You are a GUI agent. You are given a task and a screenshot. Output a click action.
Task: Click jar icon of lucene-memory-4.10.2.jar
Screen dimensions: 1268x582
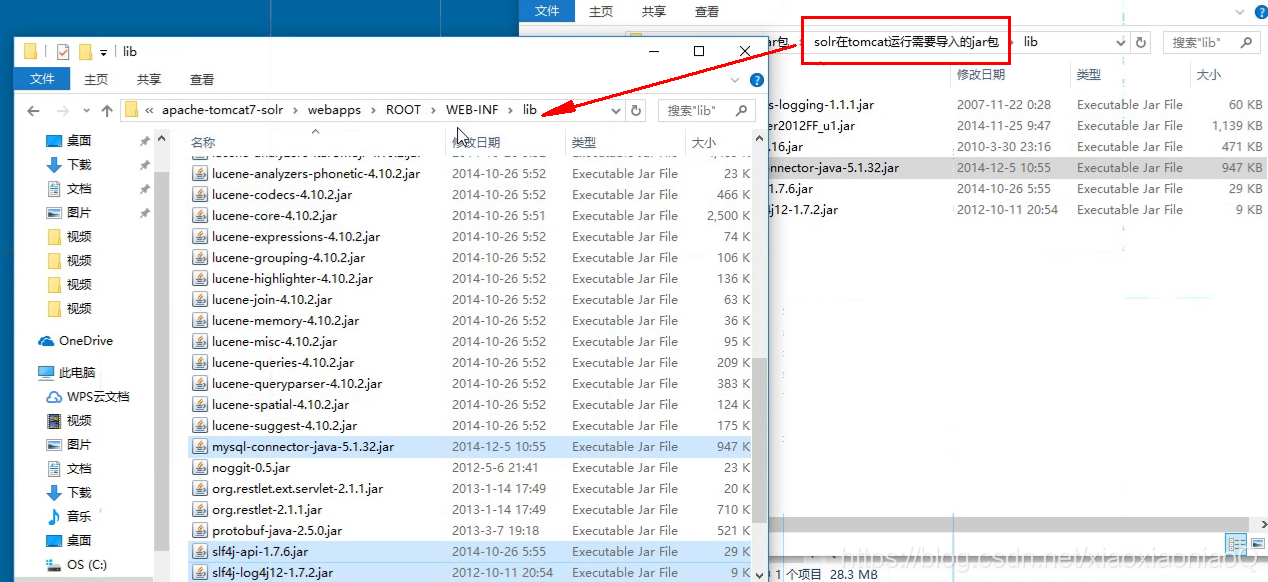[x=200, y=321]
